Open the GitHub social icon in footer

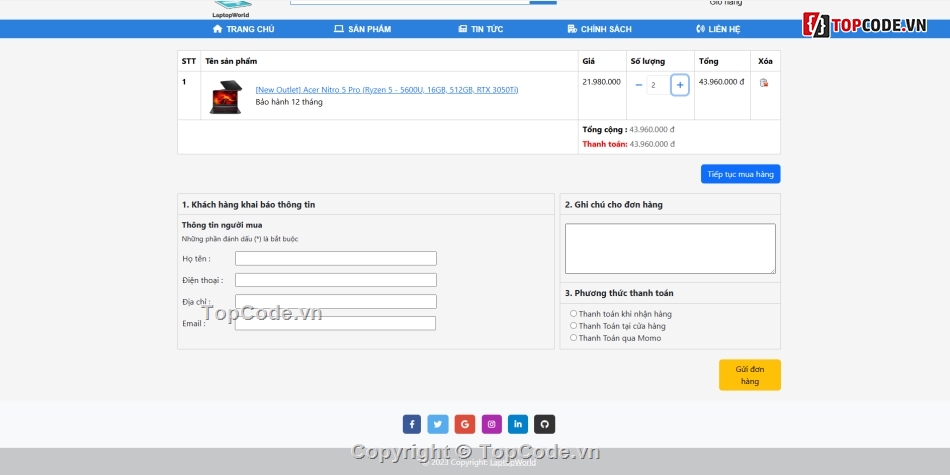(x=544, y=424)
